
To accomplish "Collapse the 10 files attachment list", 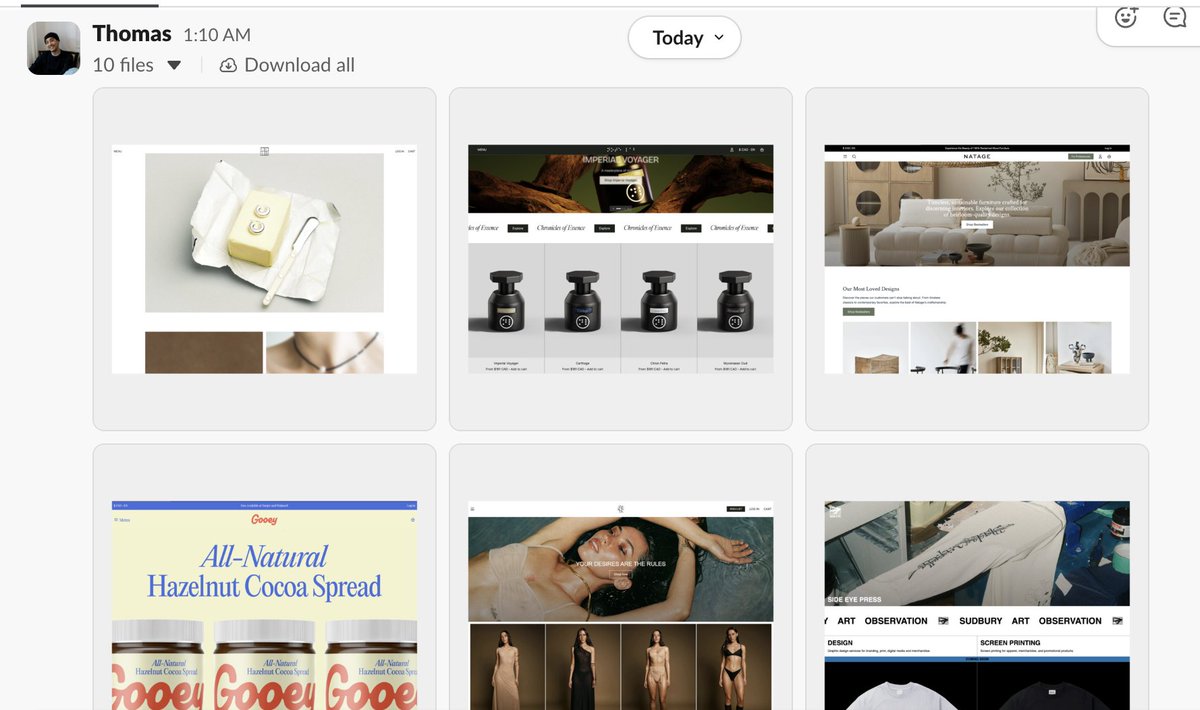I will click(174, 65).
